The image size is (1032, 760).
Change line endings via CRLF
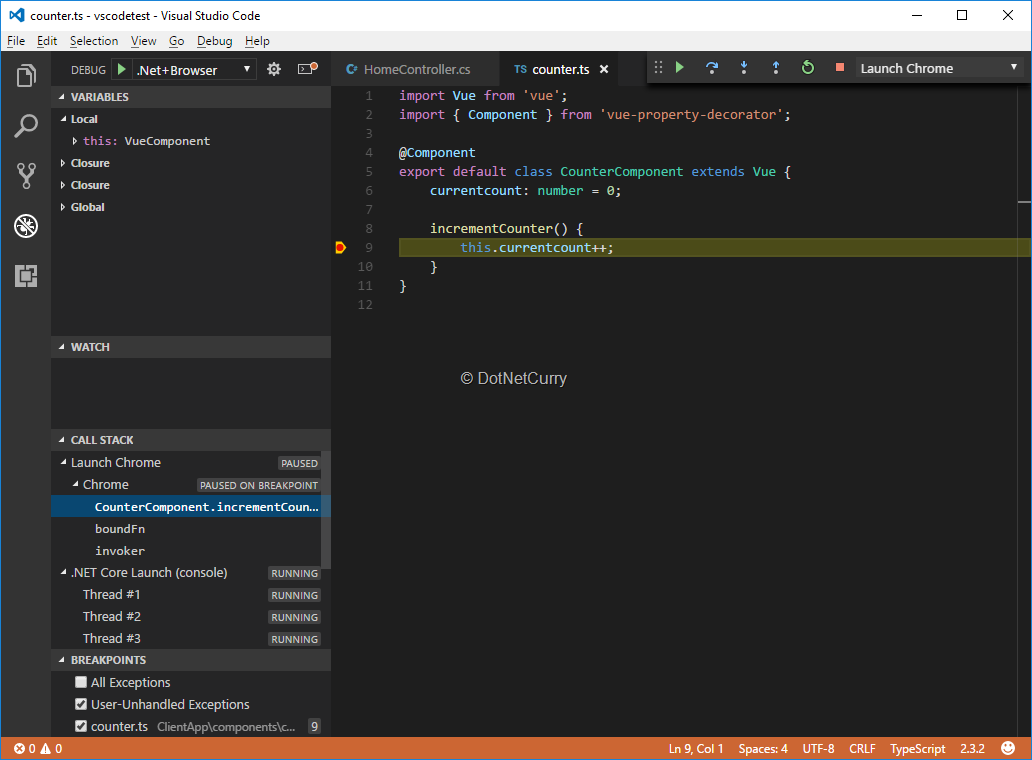tap(862, 748)
